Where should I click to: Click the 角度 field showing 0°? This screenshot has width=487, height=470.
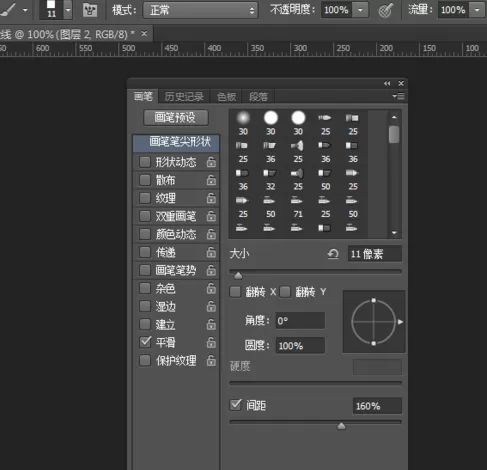(x=300, y=321)
